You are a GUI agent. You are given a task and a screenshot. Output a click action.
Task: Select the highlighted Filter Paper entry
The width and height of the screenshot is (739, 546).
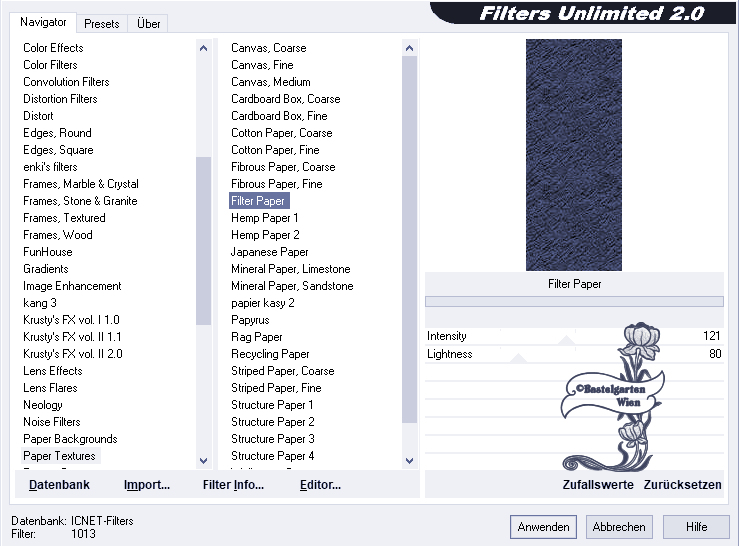(x=259, y=201)
